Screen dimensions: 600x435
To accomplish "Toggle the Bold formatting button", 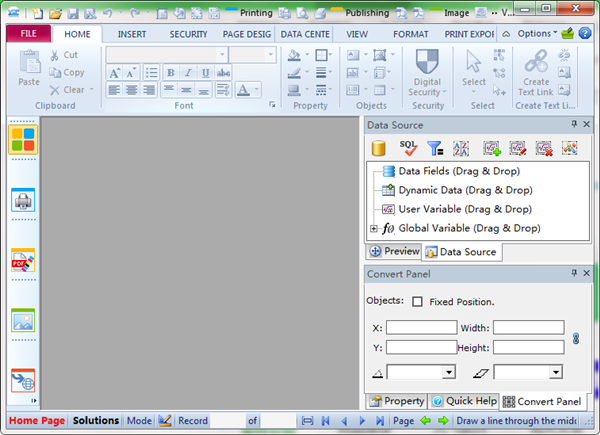I will coord(170,73).
